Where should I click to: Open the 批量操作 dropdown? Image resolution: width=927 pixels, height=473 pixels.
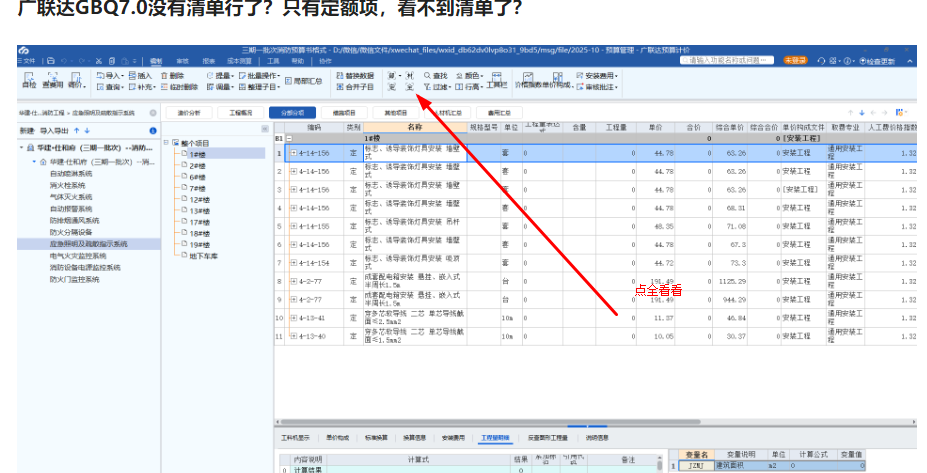(x=260, y=76)
